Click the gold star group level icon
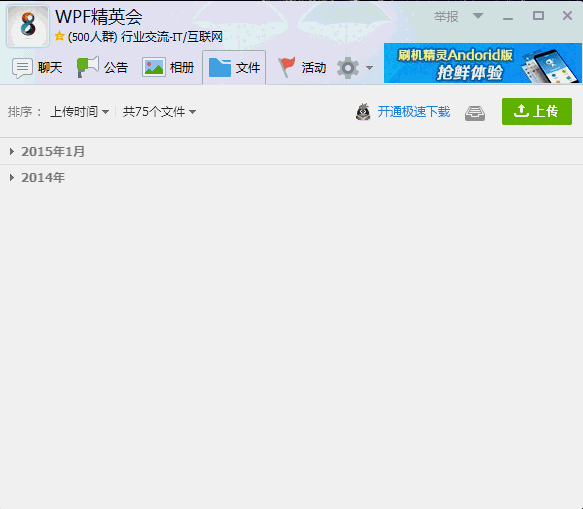 point(59,36)
